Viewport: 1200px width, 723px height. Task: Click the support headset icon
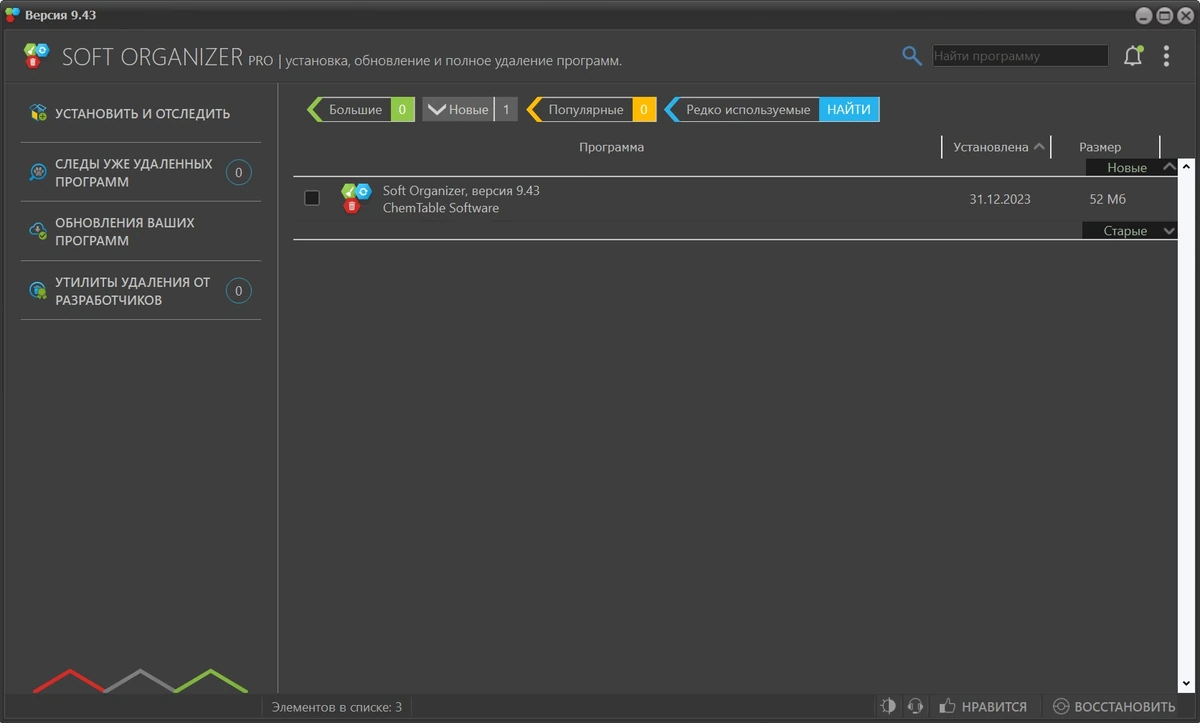[915, 707]
